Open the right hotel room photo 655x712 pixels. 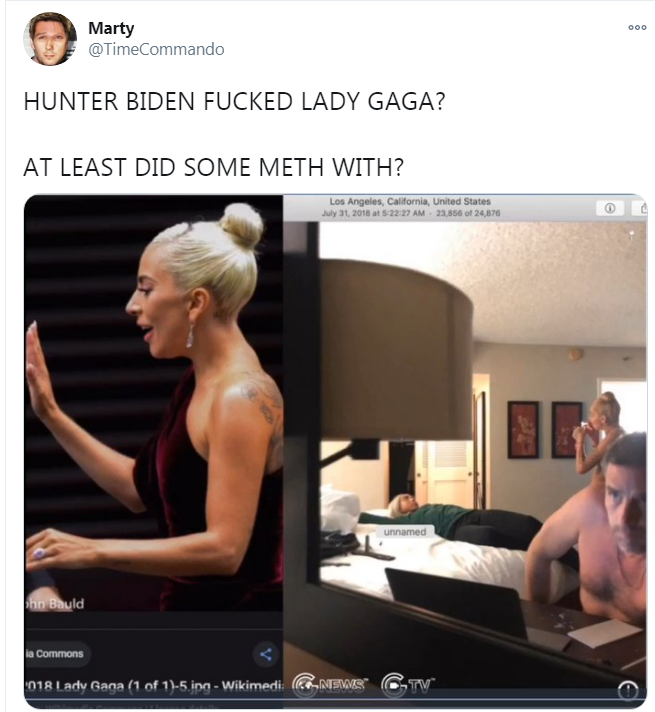465,450
